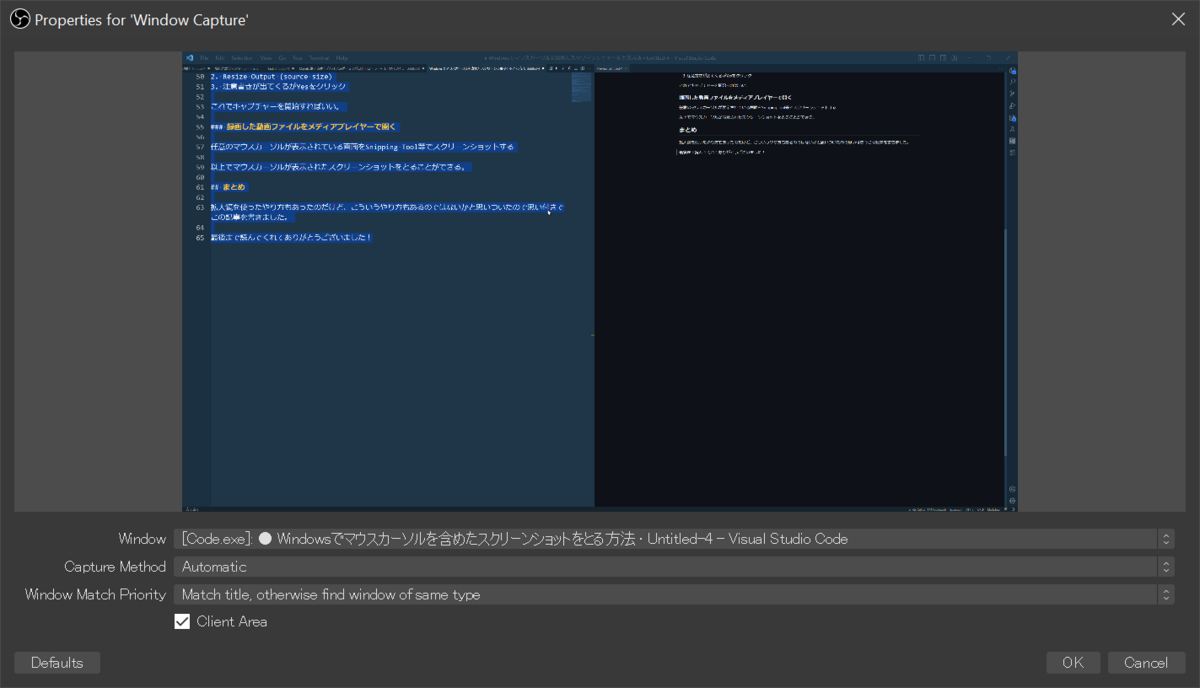Viewport: 1200px width, 688px height.
Task: Click the 'Window' field label
Action: click(142, 539)
